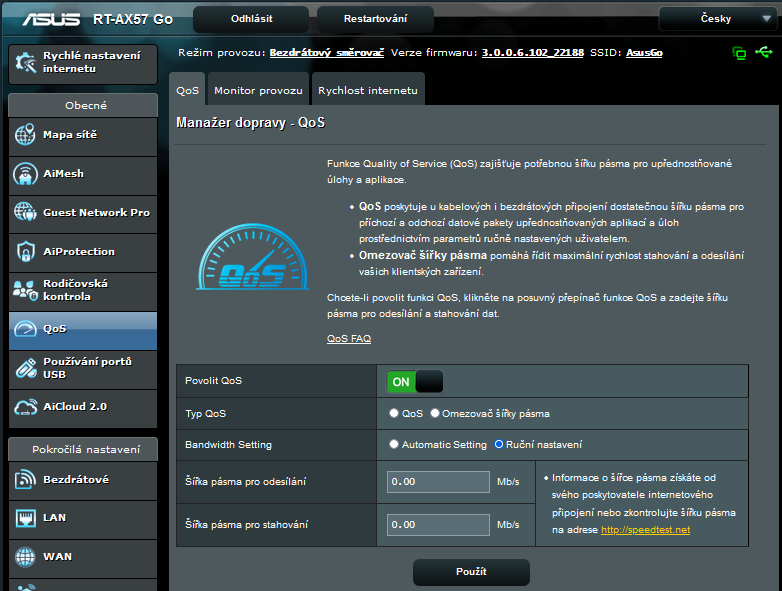Open the Mapa sítě globe icon
The width and height of the screenshot is (782, 591).
point(26,135)
